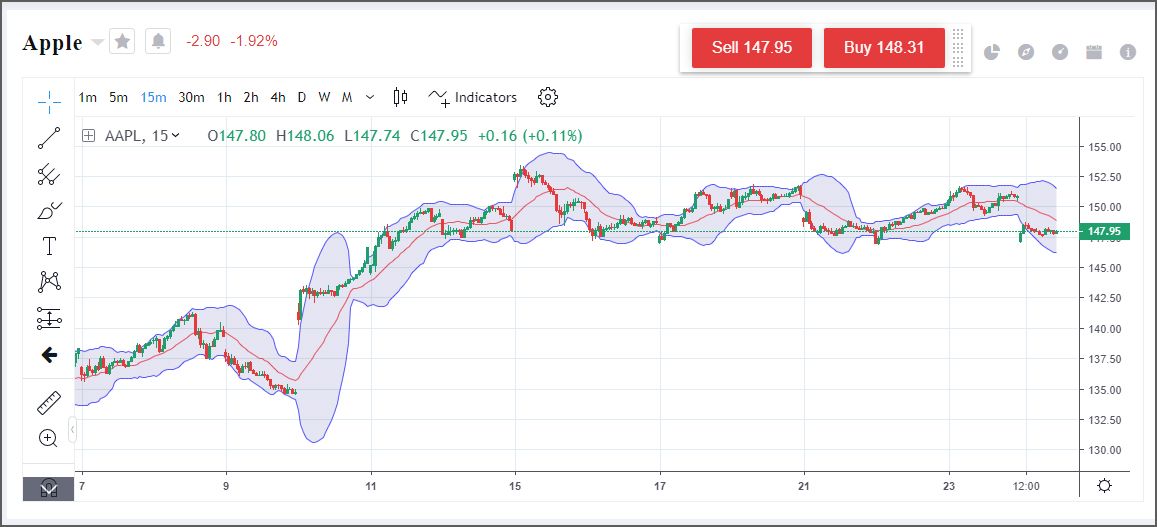Image resolution: width=1157 pixels, height=527 pixels.
Task: Open the pie chart icon in header
Action: point(992,52)
